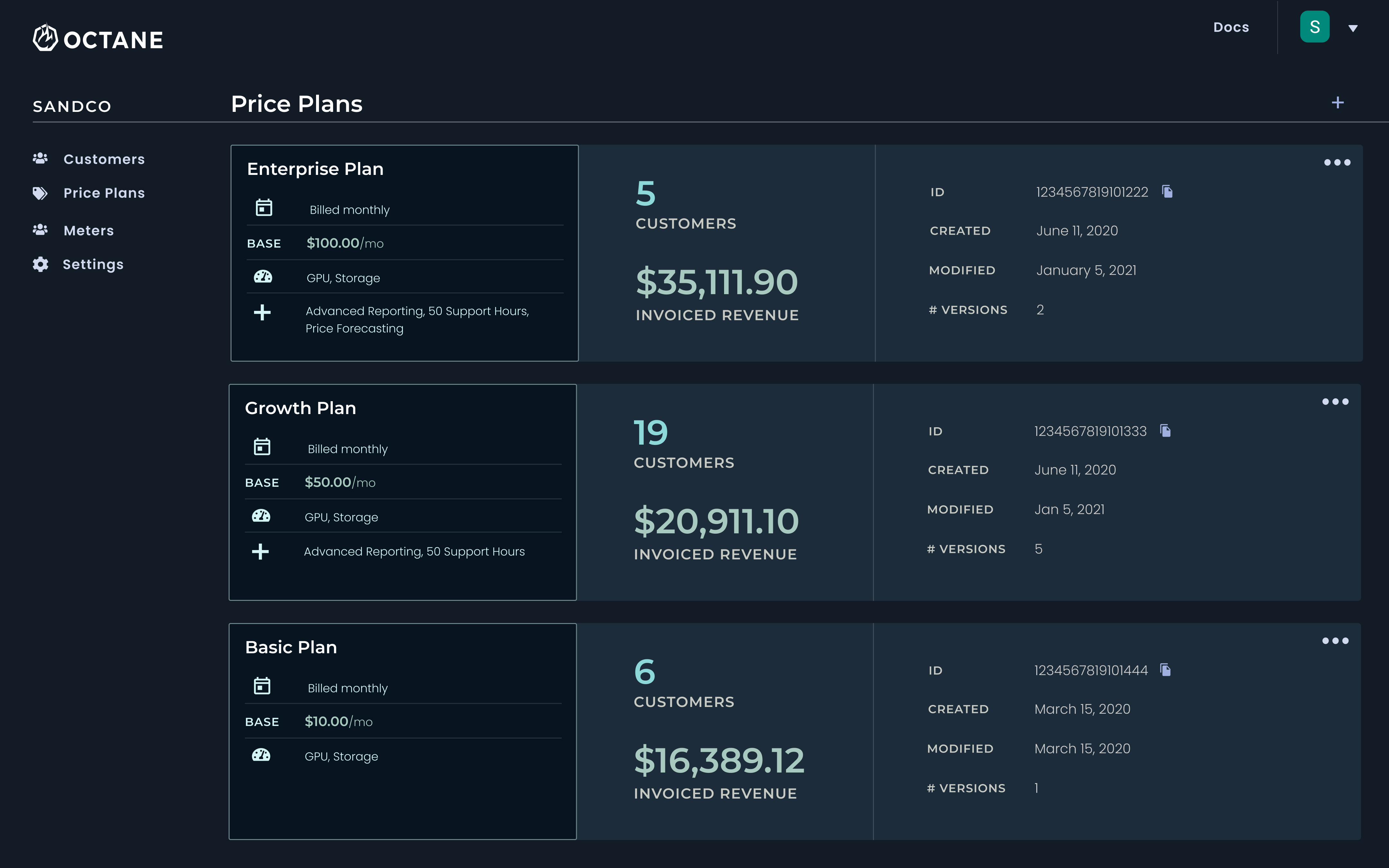Click the $20,911.10 invoiced revenue
This screenshot has width=1389, height=868.
(716, 521)
